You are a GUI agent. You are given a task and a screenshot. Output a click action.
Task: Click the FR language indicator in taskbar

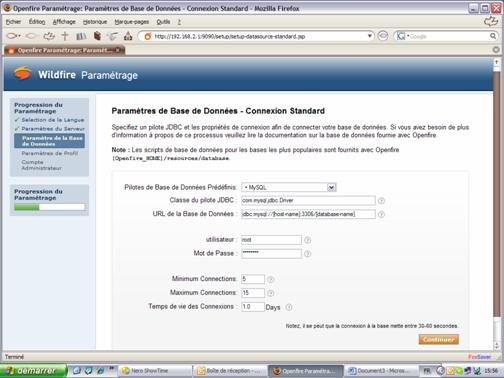[x=427, y=371]
